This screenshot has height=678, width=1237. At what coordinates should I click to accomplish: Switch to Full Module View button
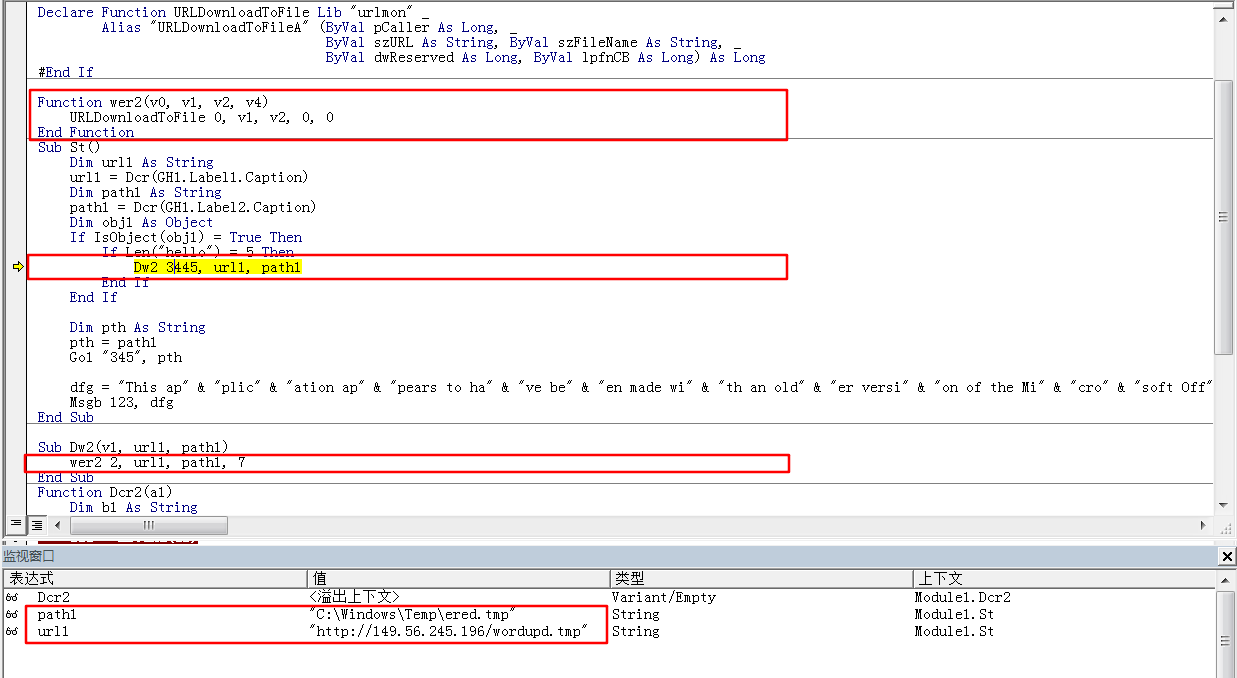tap(36, 525)
